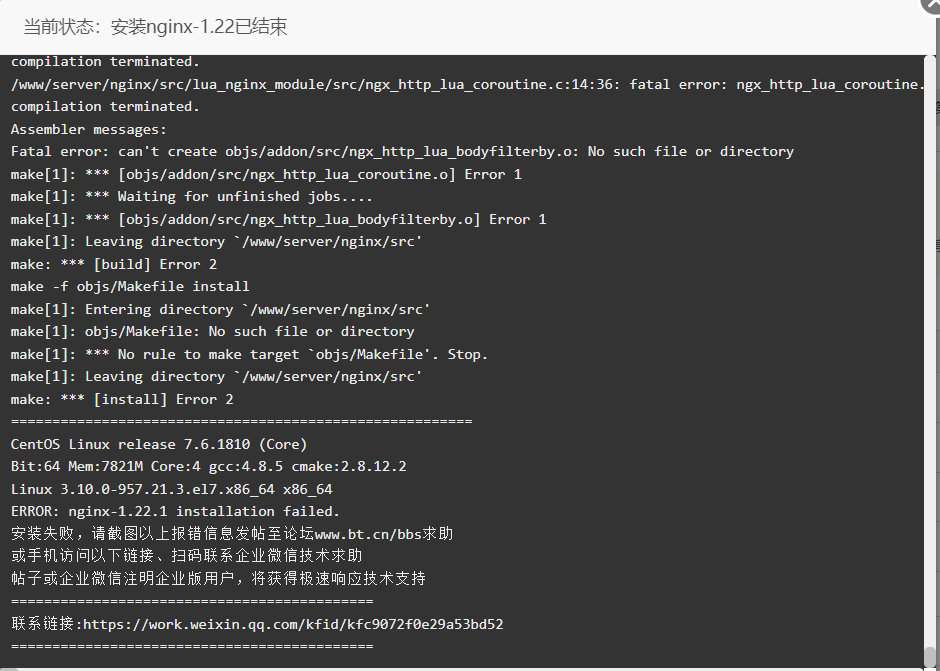
Task: Click the 'nginx-1.22.1 installation failed' error line
Action: tap(175, 511)
